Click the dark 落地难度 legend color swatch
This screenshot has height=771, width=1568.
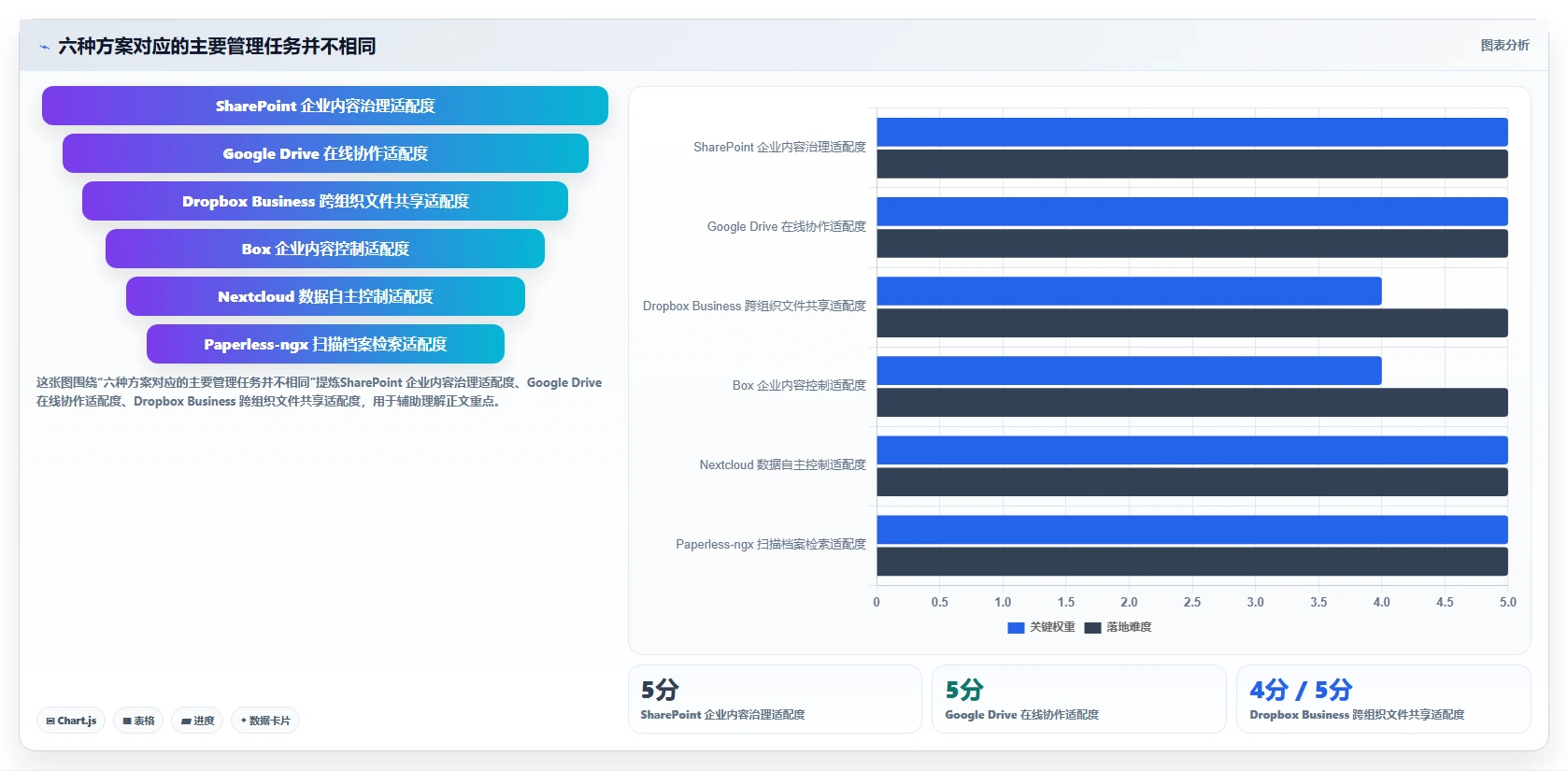pyautogui.click(x=1092, y=628)
